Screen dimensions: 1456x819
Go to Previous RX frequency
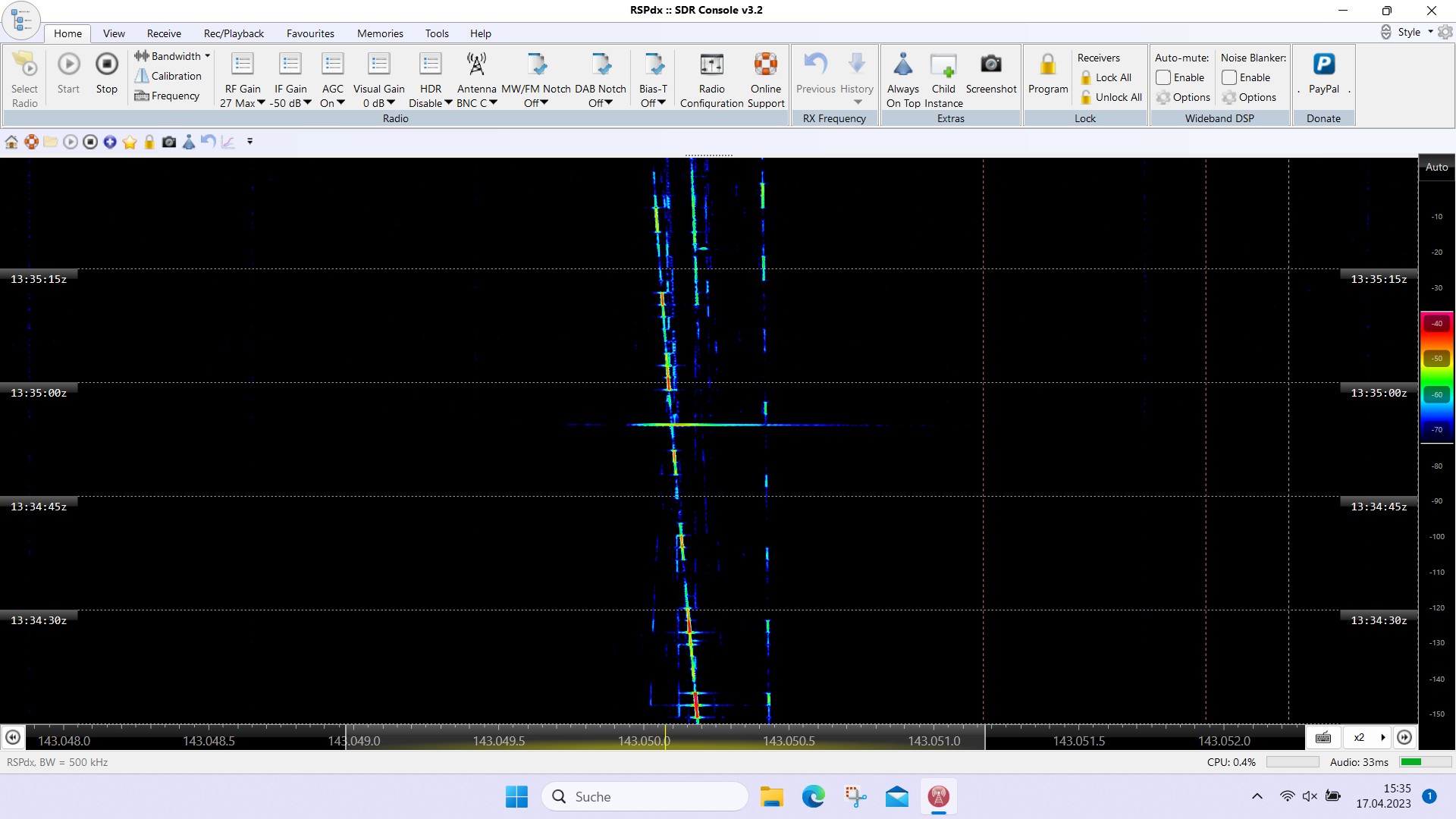pyautogui.click(x=816, y=74)
